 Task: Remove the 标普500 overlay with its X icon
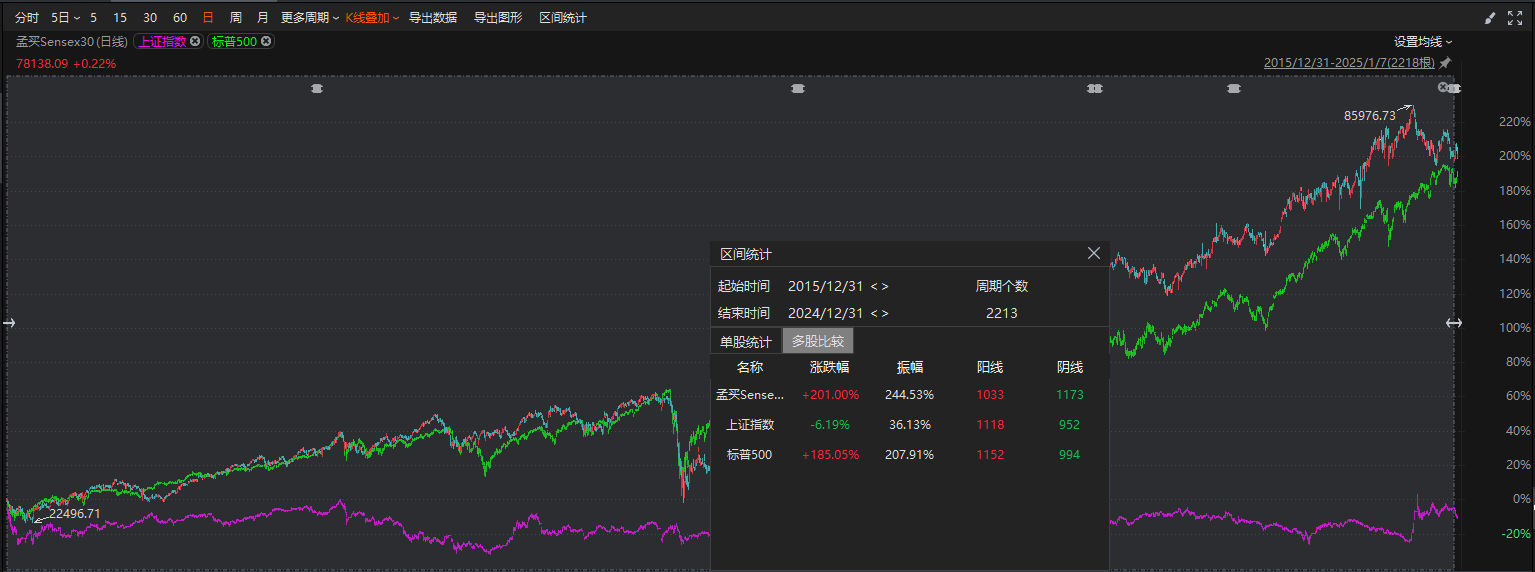266,41
